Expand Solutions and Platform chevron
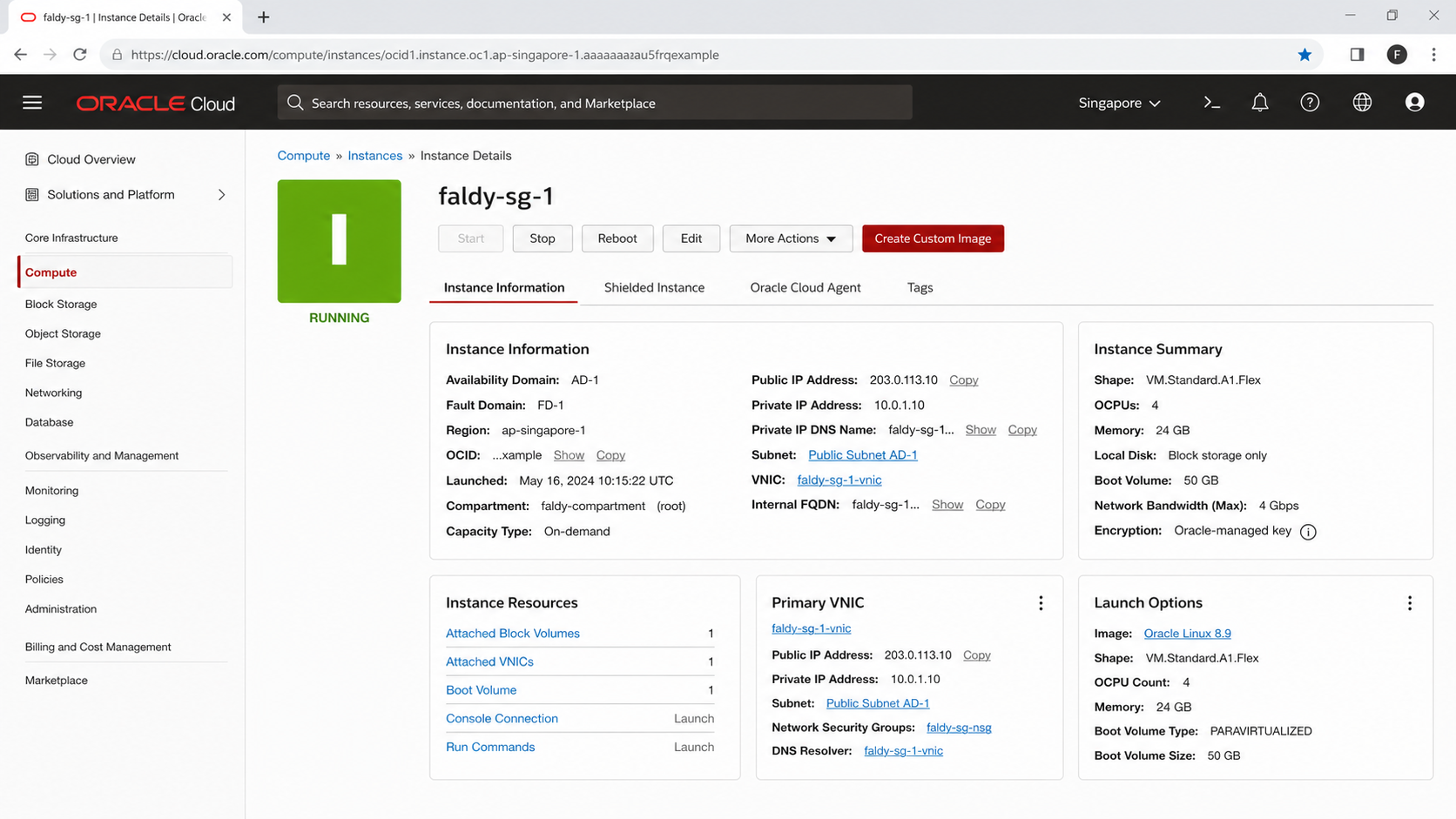 tap(221, 195)
